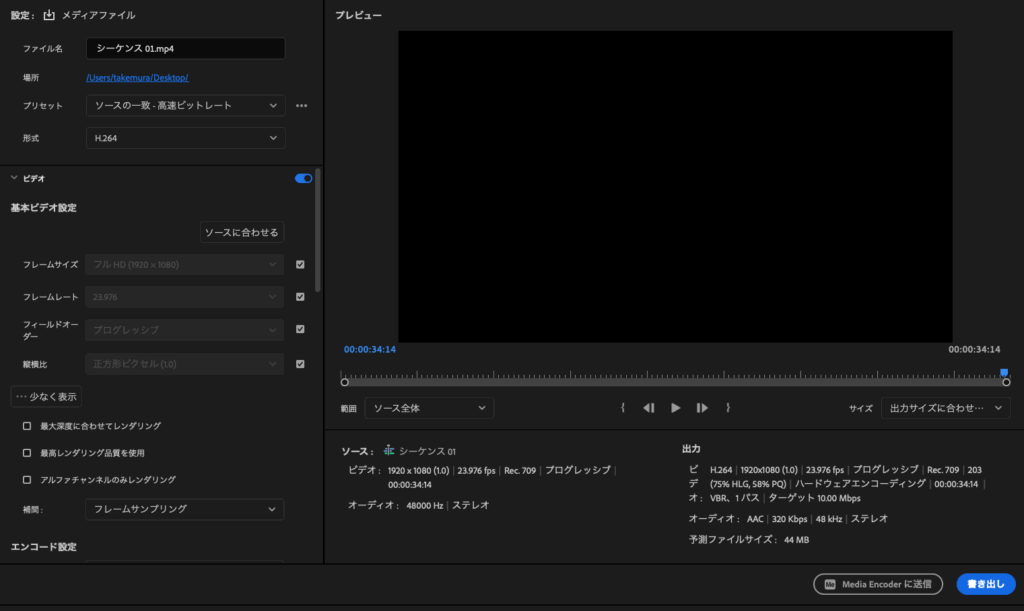The image size is (1024, 611).
Task: Open the プリセット dropdown
Action: [x=186, y=106]
